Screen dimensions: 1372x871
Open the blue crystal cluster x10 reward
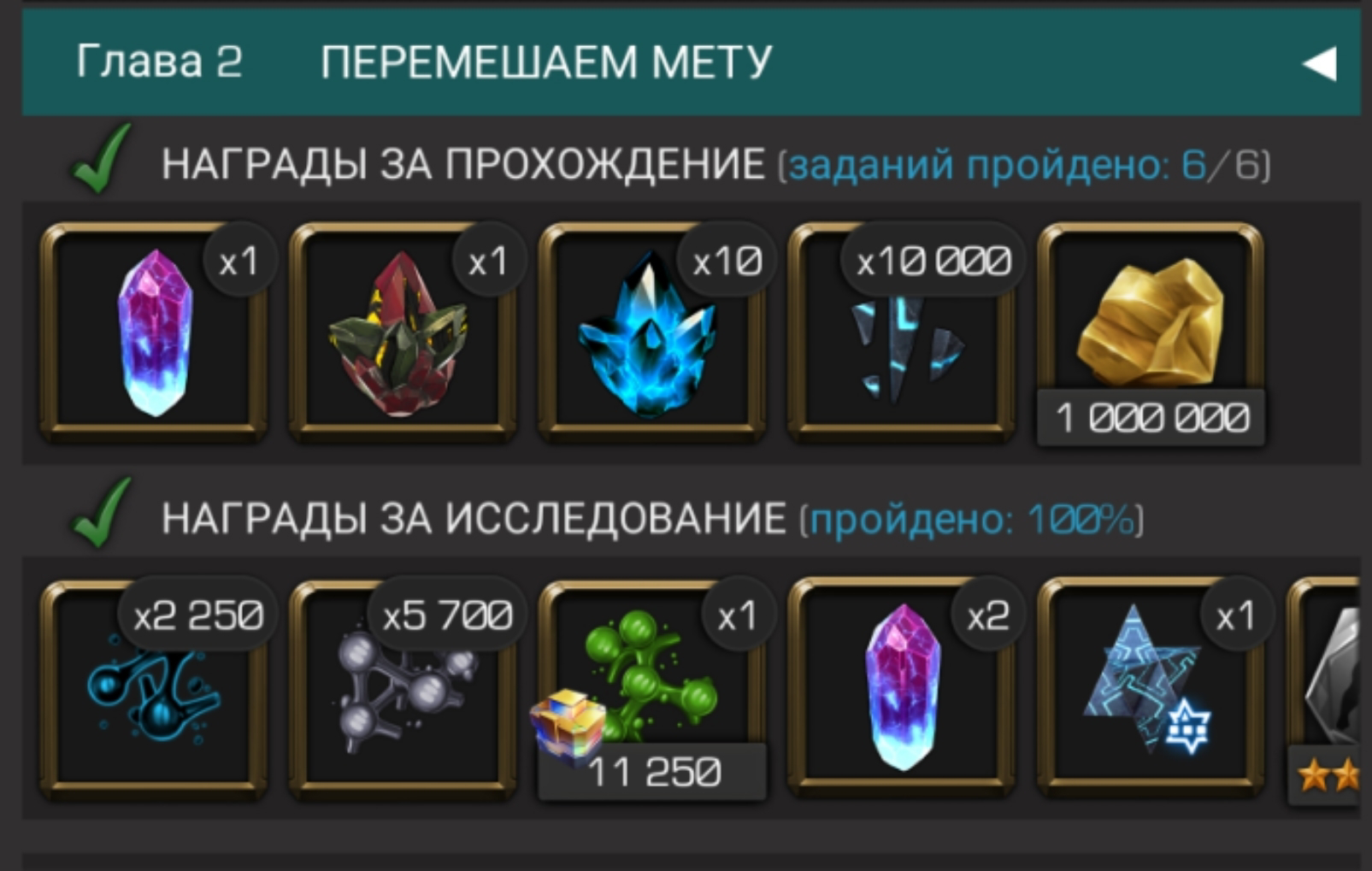(652, 333)
